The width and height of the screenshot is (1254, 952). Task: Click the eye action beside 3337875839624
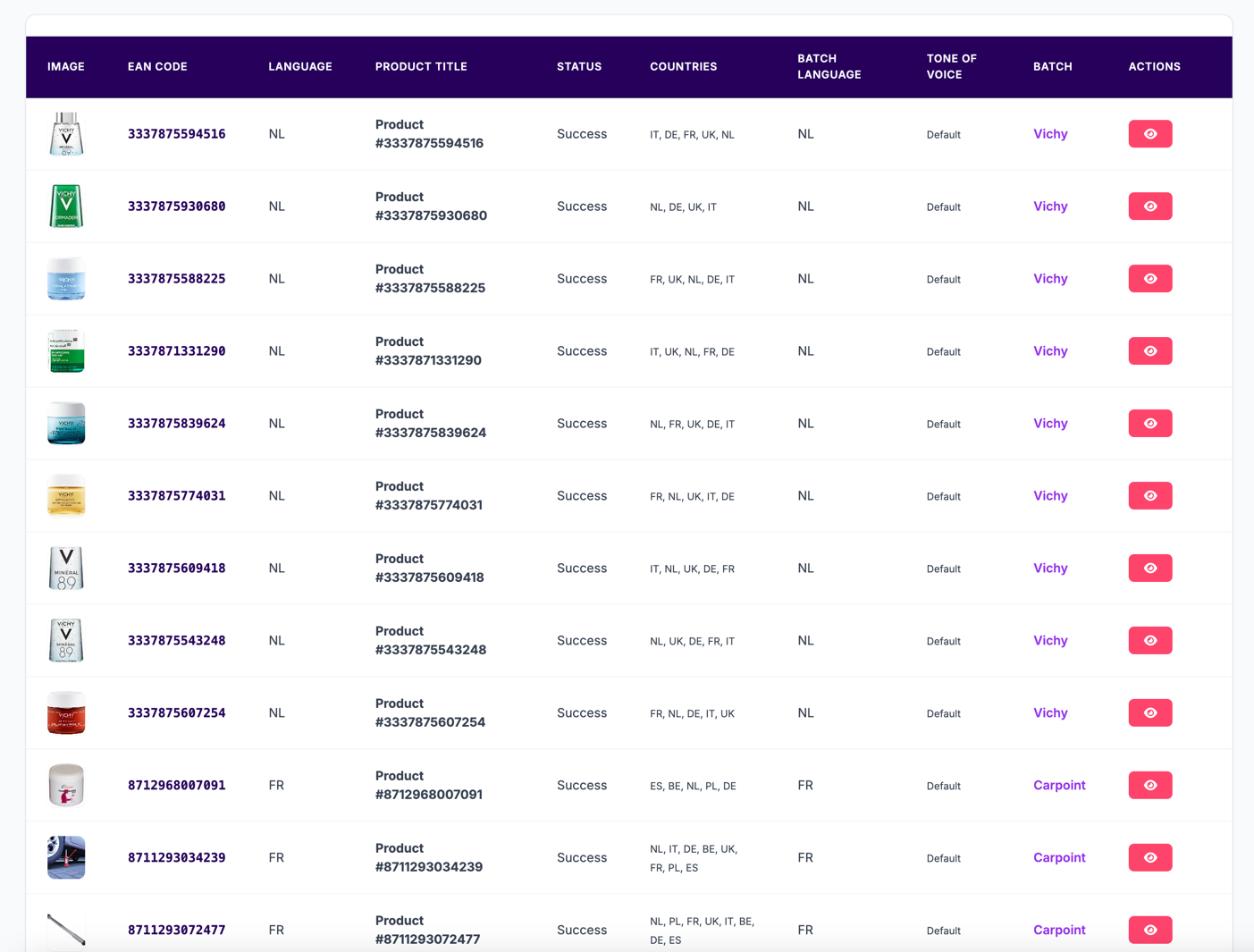coord(1149,423)
